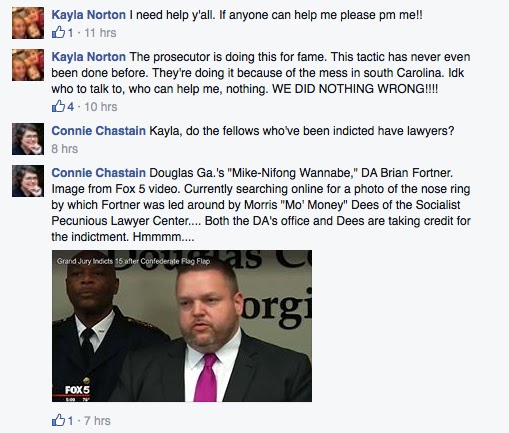Viewport: 509px width, 433px height.
Task: Visit Connie Chastain's profile from lawyers question
Action: (x=99, y=131)
